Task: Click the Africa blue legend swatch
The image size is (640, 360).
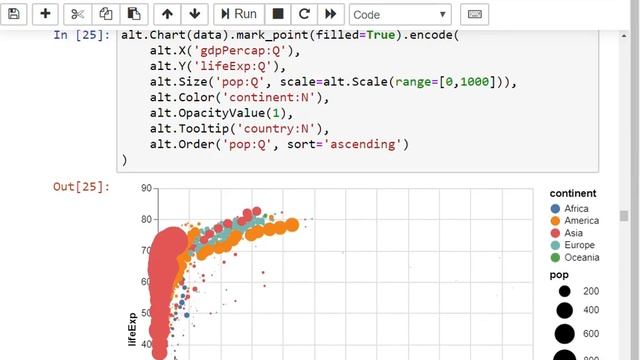Action: pyautogui.click(x=555, y=209)
